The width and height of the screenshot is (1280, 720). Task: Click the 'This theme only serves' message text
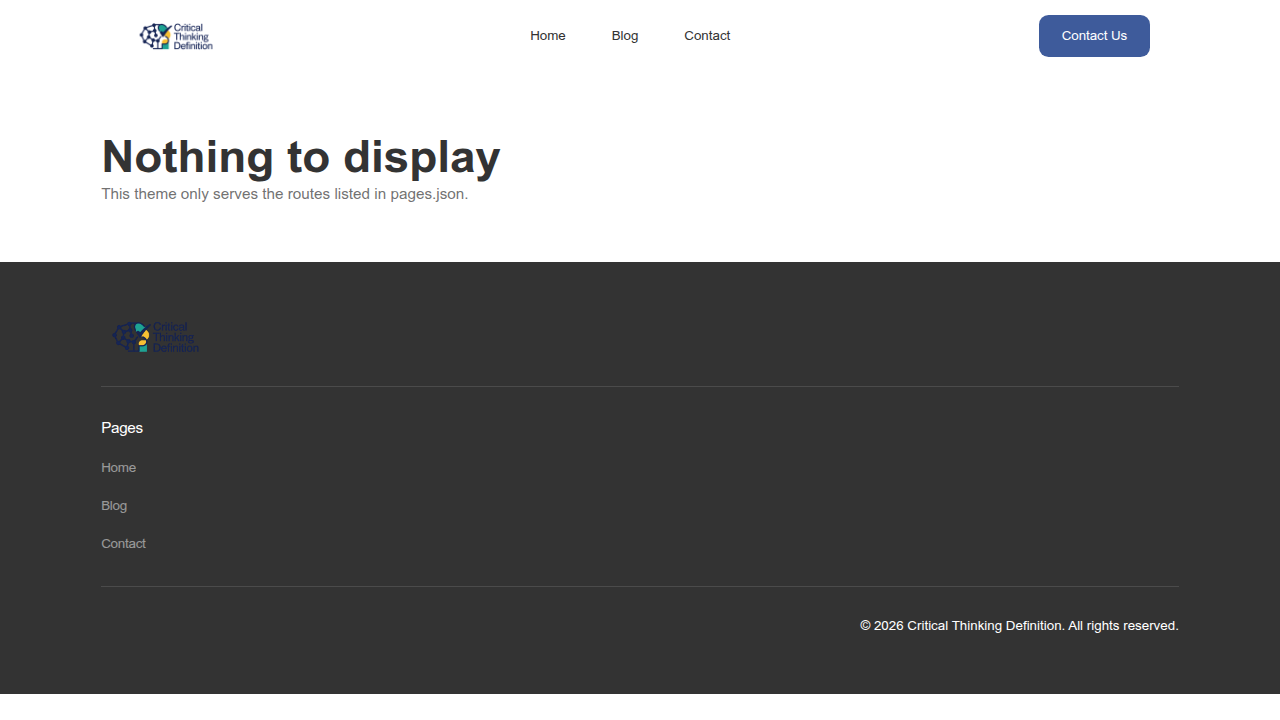point(285,194)
